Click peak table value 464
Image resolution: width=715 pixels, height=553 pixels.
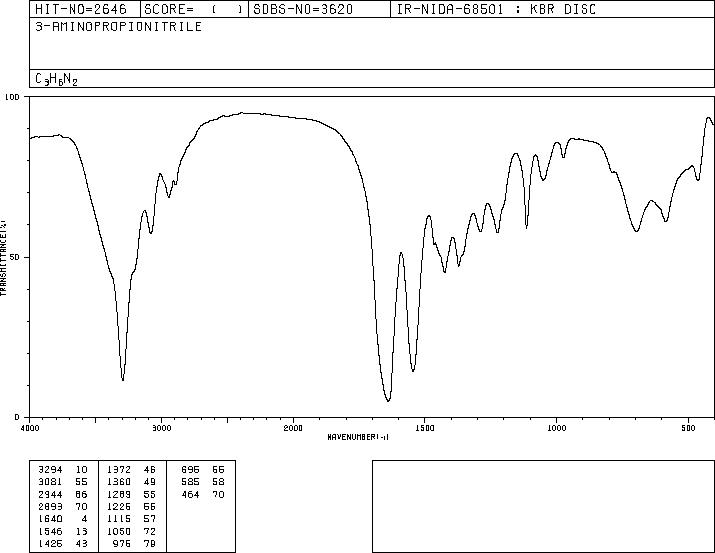click(190, 494)
